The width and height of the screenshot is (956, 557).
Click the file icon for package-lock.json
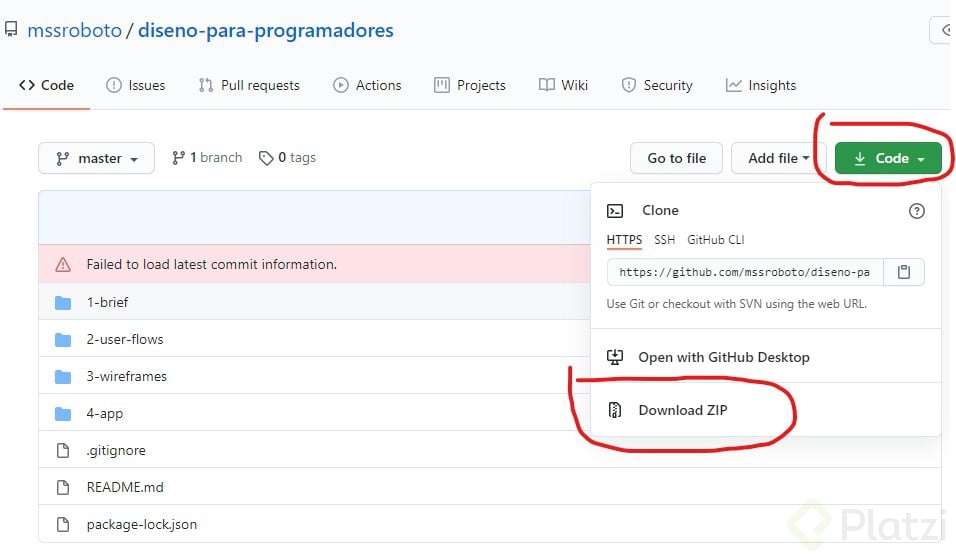click(x=63, y=525)
